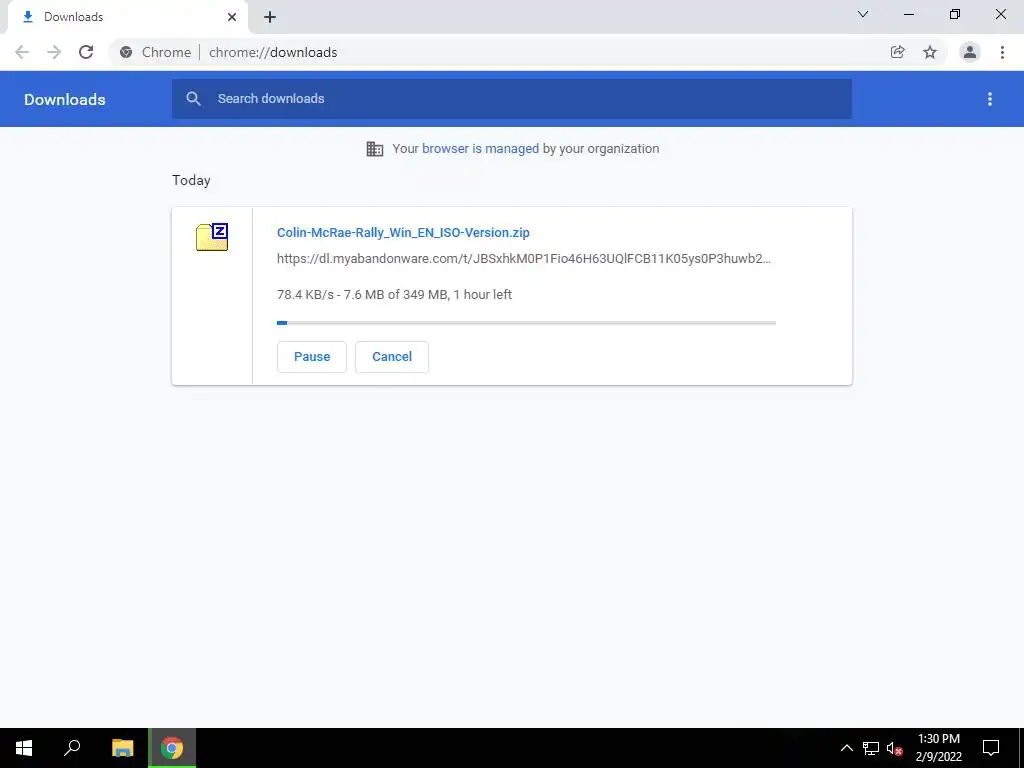Click the download progress bar
This screenshot has width=1024, height=768.
[x=526, y=323]
